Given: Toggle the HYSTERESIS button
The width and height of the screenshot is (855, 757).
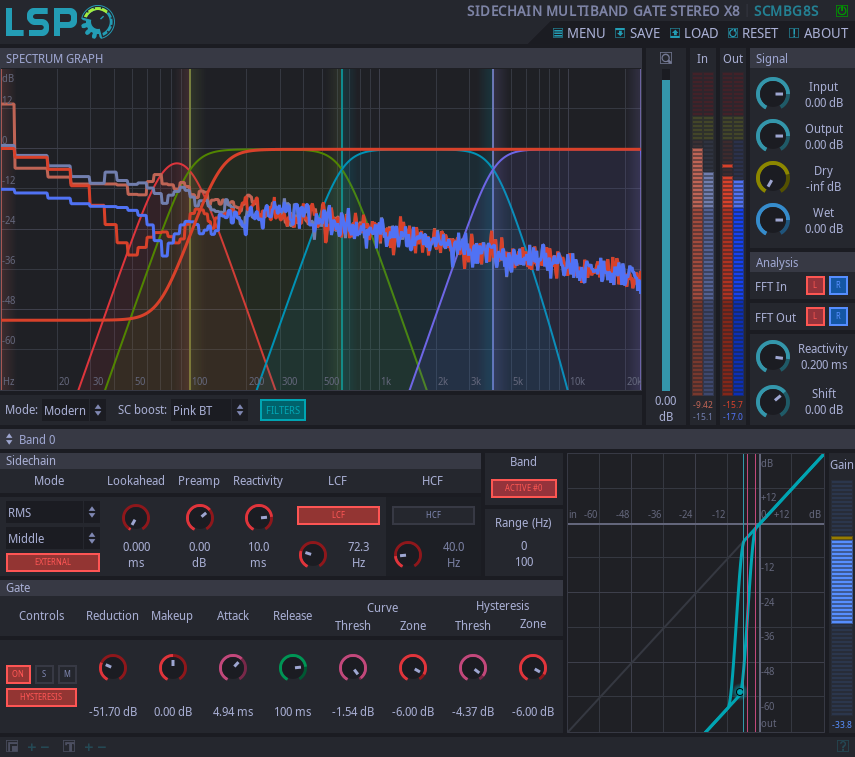Looking at the screenshot, I should point(41,697).
